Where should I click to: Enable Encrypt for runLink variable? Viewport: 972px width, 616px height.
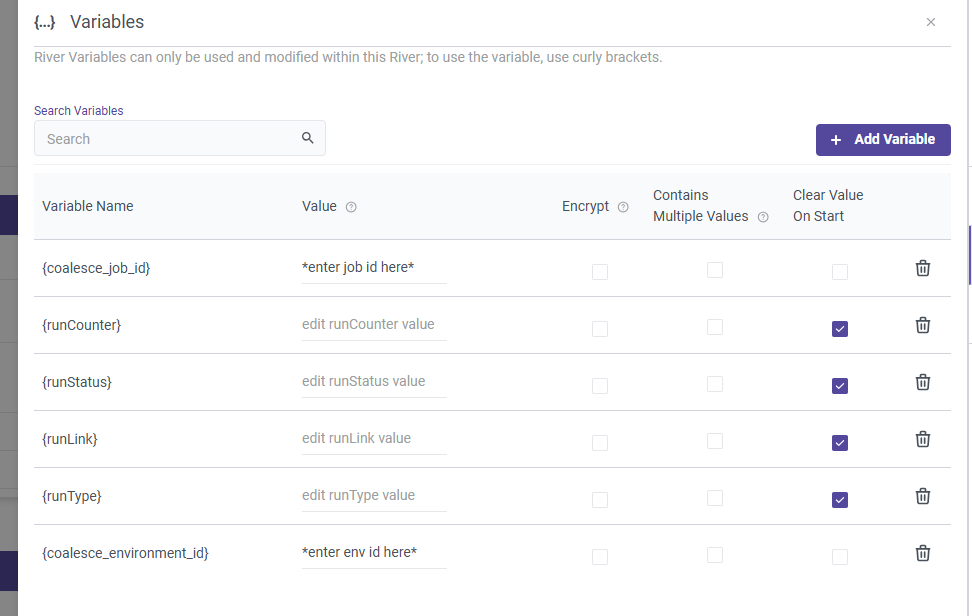click(x=600, y=442)
